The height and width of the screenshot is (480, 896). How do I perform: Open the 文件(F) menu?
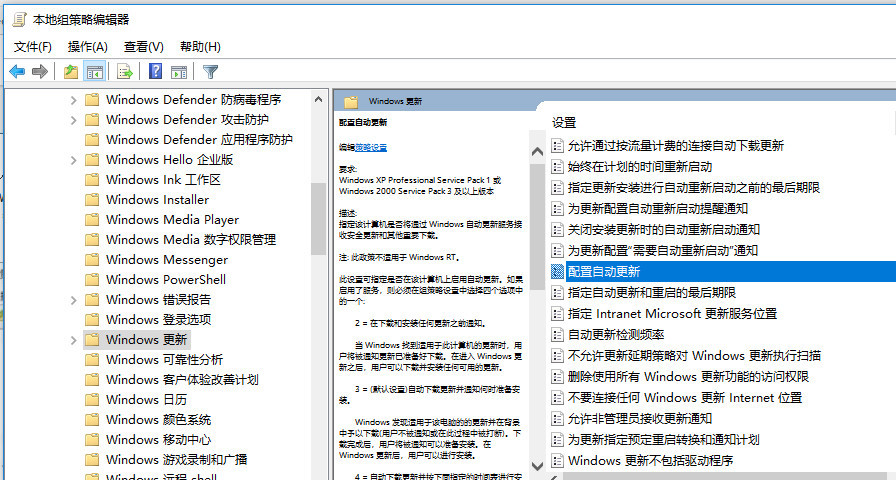coord(33,47)
